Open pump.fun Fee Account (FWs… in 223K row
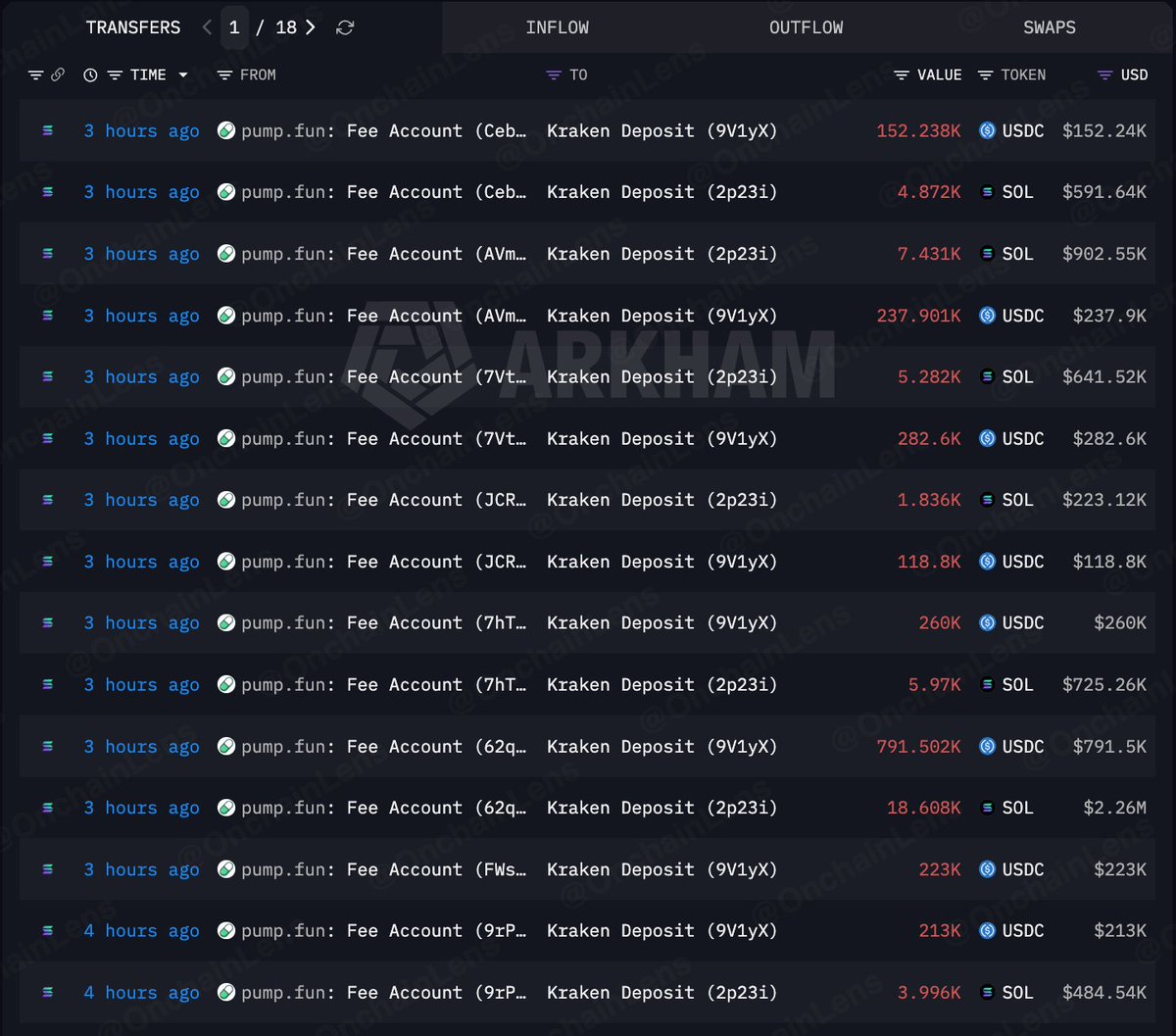Image resolution: width=1176 pixels, height=1036 pixels. [384, 869]
